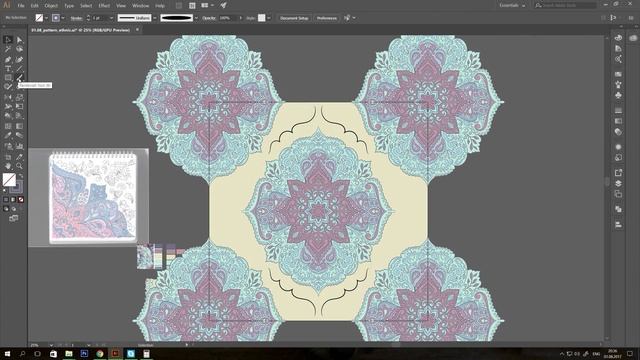
Task: Open the Effect menu
Action: pyautogui.click(x=104, y=6)
